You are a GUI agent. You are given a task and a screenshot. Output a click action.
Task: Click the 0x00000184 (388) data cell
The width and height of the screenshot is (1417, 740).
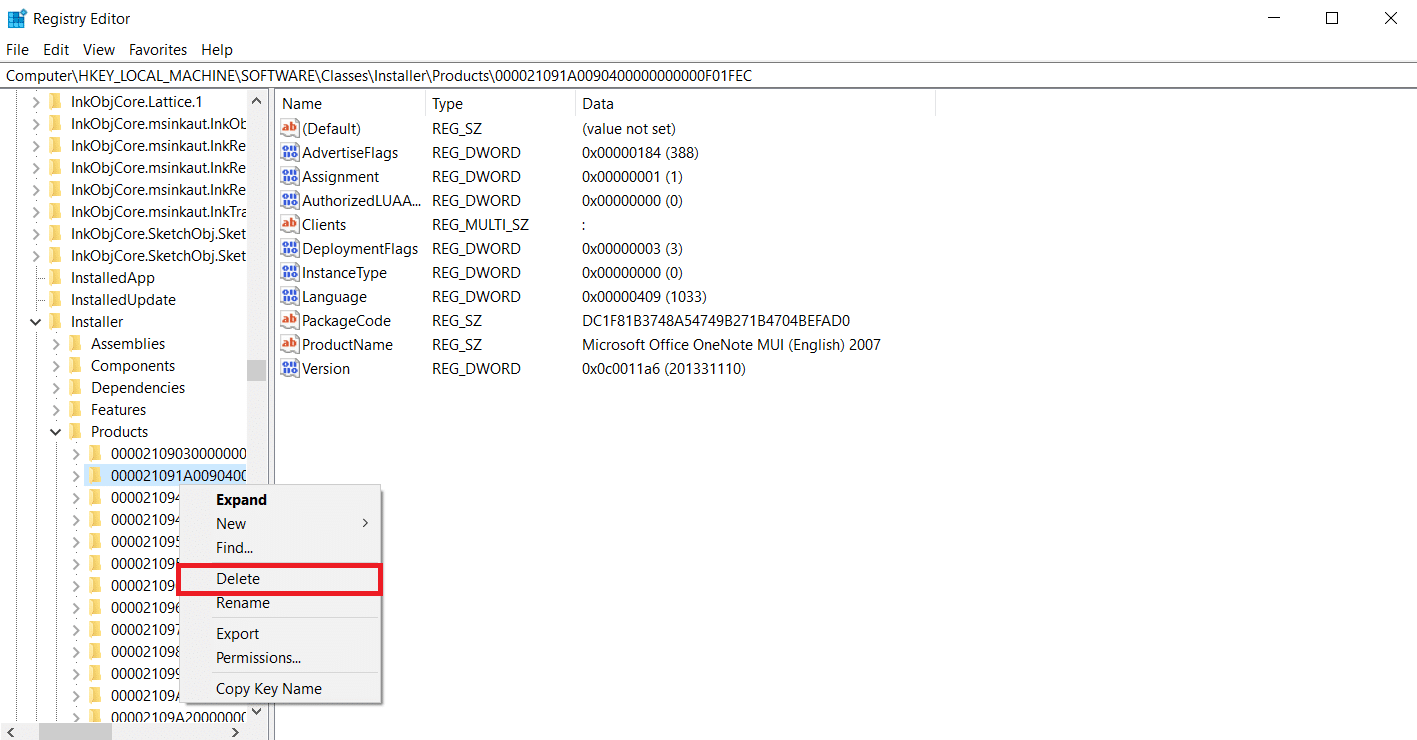click(640, 152)
